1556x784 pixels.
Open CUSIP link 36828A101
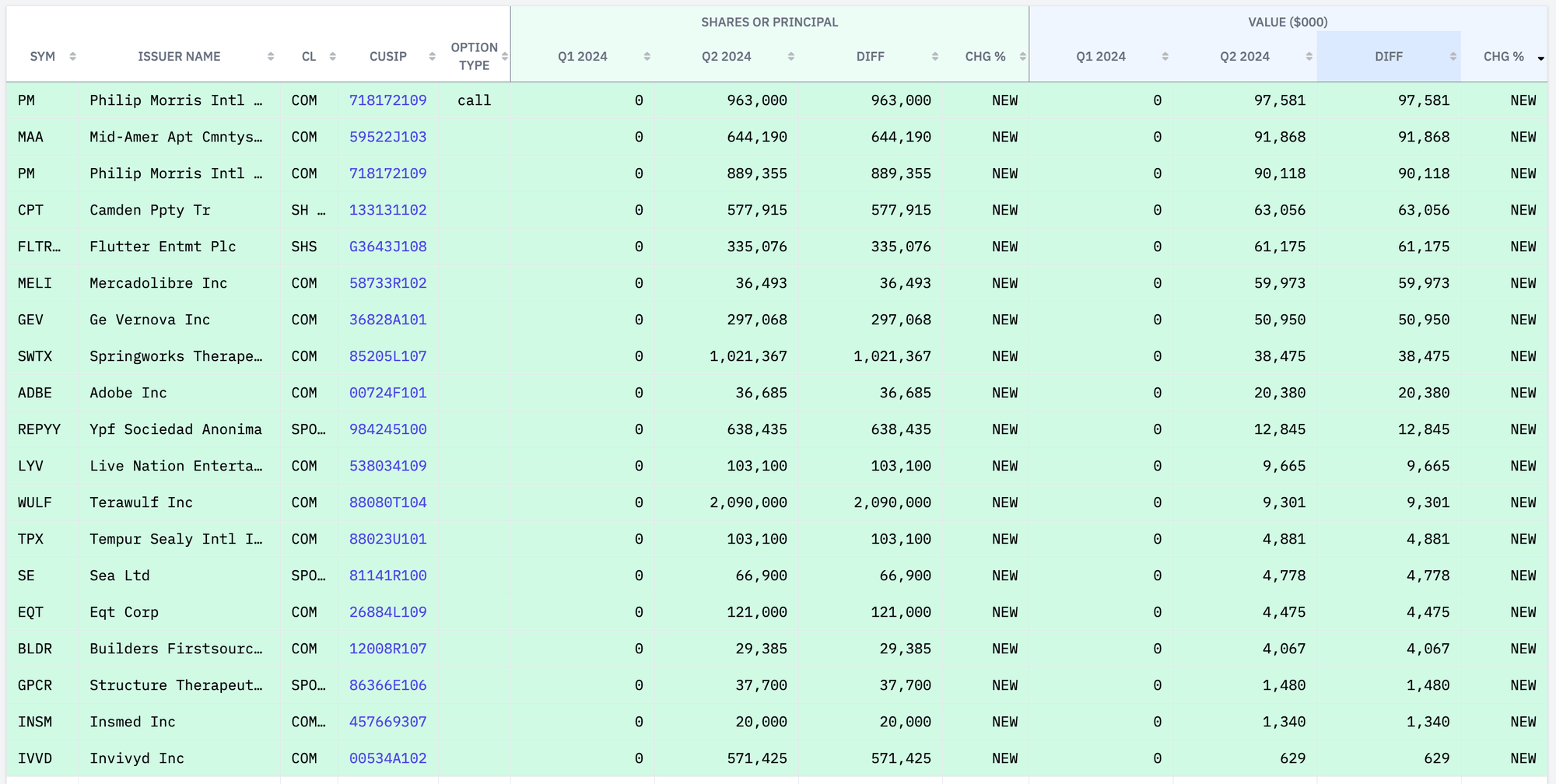[387, 320]
